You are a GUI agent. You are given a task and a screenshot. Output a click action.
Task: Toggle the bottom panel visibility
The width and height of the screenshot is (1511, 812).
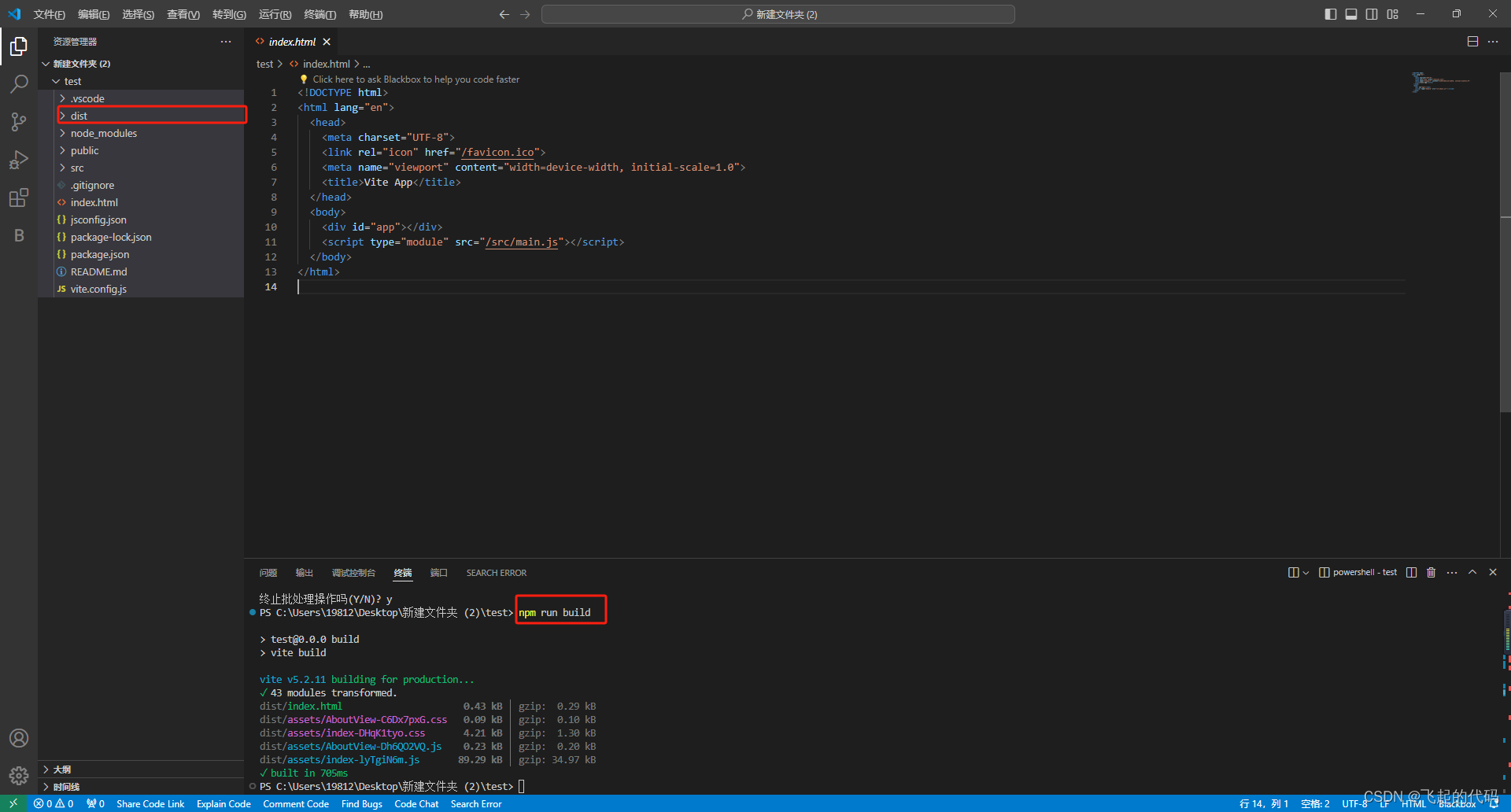pos(1351,14)
